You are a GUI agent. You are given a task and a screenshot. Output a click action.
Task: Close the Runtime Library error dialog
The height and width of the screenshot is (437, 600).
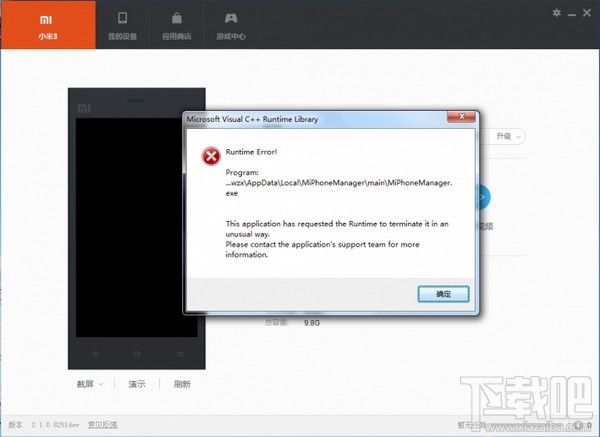[461, 117]
